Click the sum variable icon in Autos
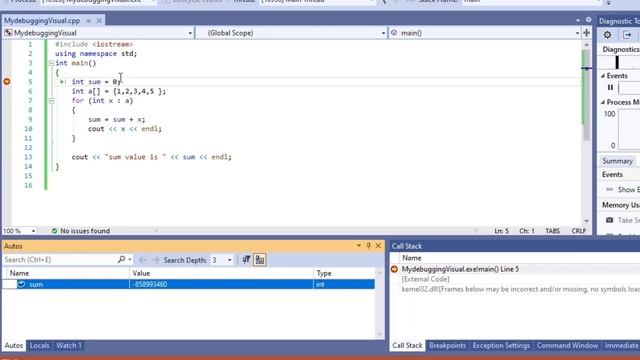 [x=21, y=284]
